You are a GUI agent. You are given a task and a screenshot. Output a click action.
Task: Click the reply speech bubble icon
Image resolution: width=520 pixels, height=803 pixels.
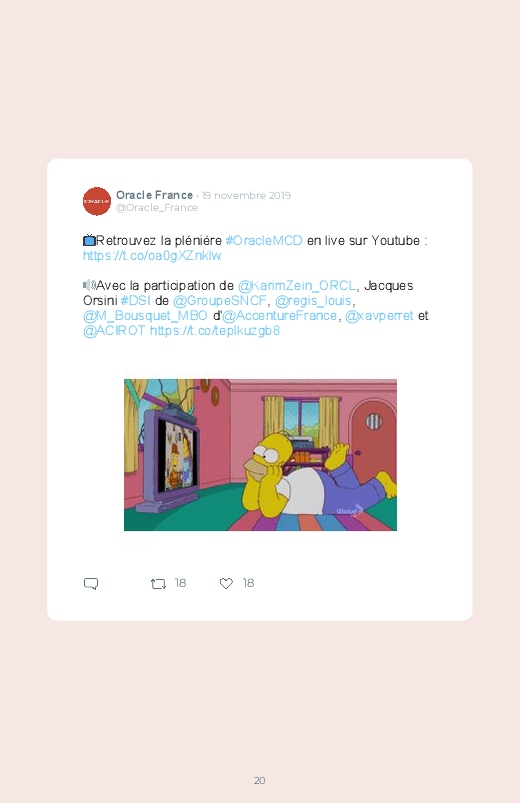coord(91,584)
